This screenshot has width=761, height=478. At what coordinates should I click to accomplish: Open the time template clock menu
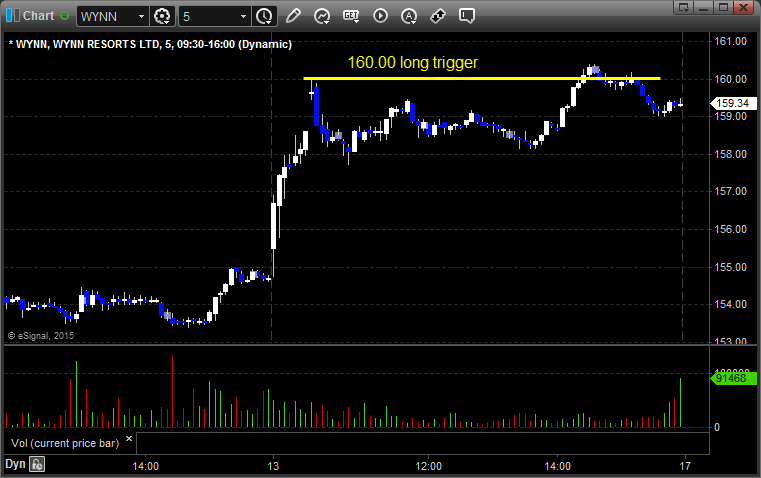pyautogui.click(x=265, y=16)
